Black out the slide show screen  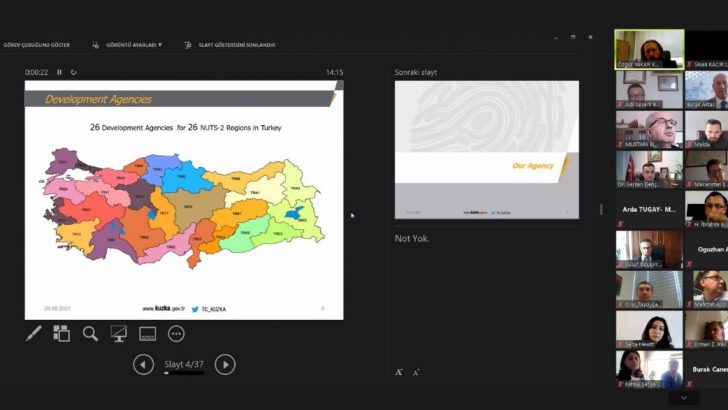click(x=119, y=334)
